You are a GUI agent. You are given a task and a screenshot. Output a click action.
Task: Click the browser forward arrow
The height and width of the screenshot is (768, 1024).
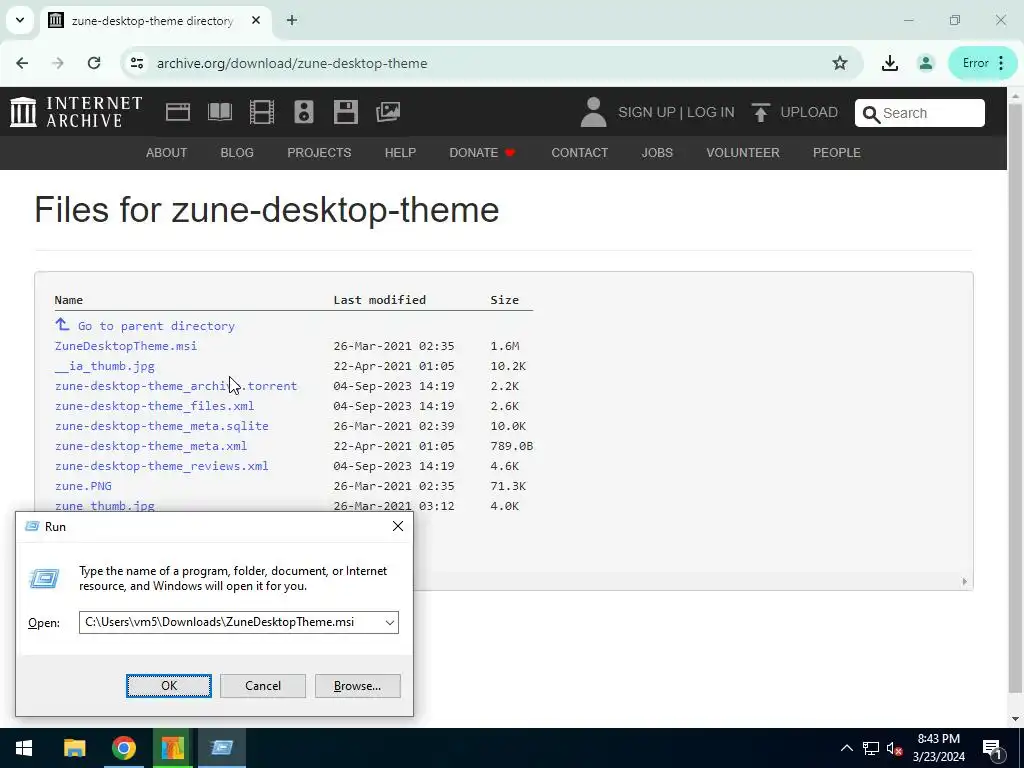pyautogui.click(x=58, y=63)
